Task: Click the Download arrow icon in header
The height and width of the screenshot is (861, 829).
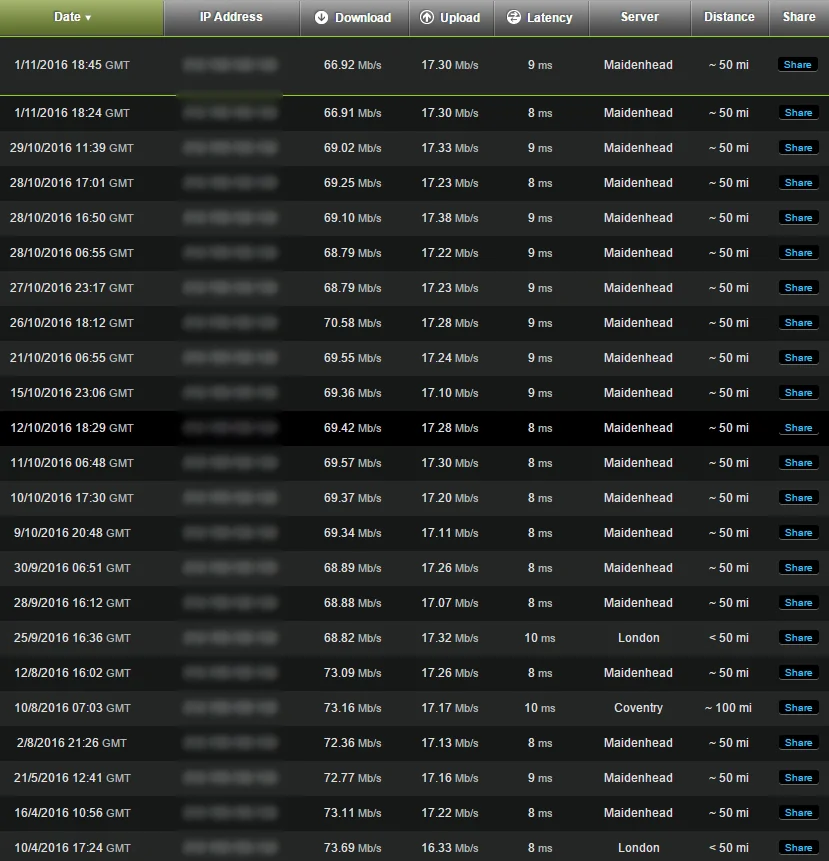Action: (321, 18)
